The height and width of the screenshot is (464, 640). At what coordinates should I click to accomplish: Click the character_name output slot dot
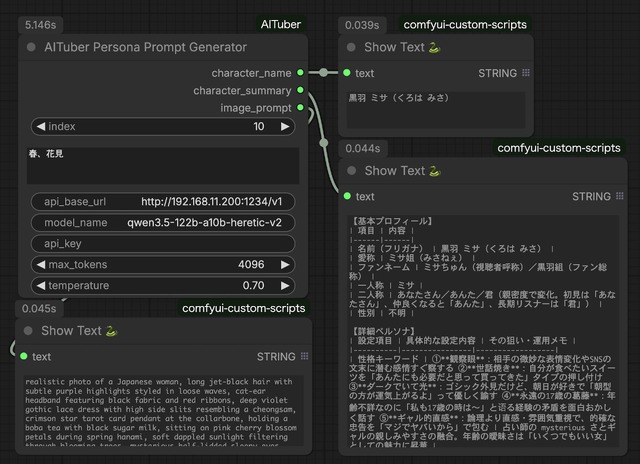point(301,73)
